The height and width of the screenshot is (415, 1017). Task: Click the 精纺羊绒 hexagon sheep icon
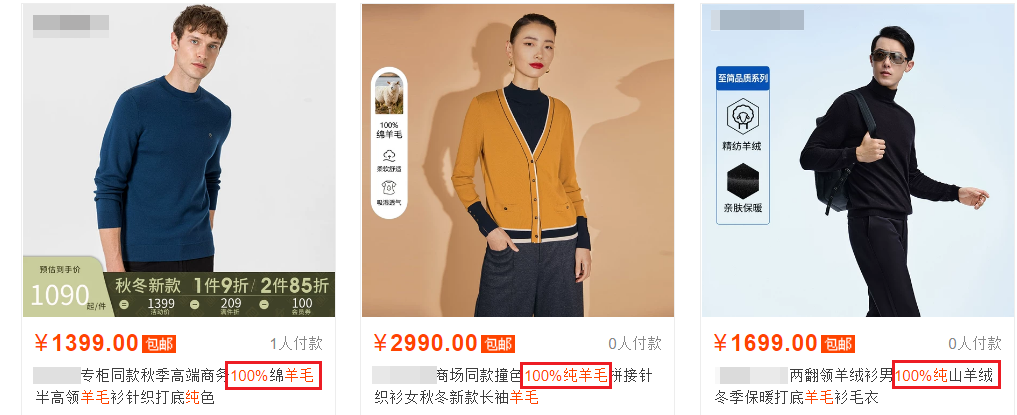tap(743, 117)
